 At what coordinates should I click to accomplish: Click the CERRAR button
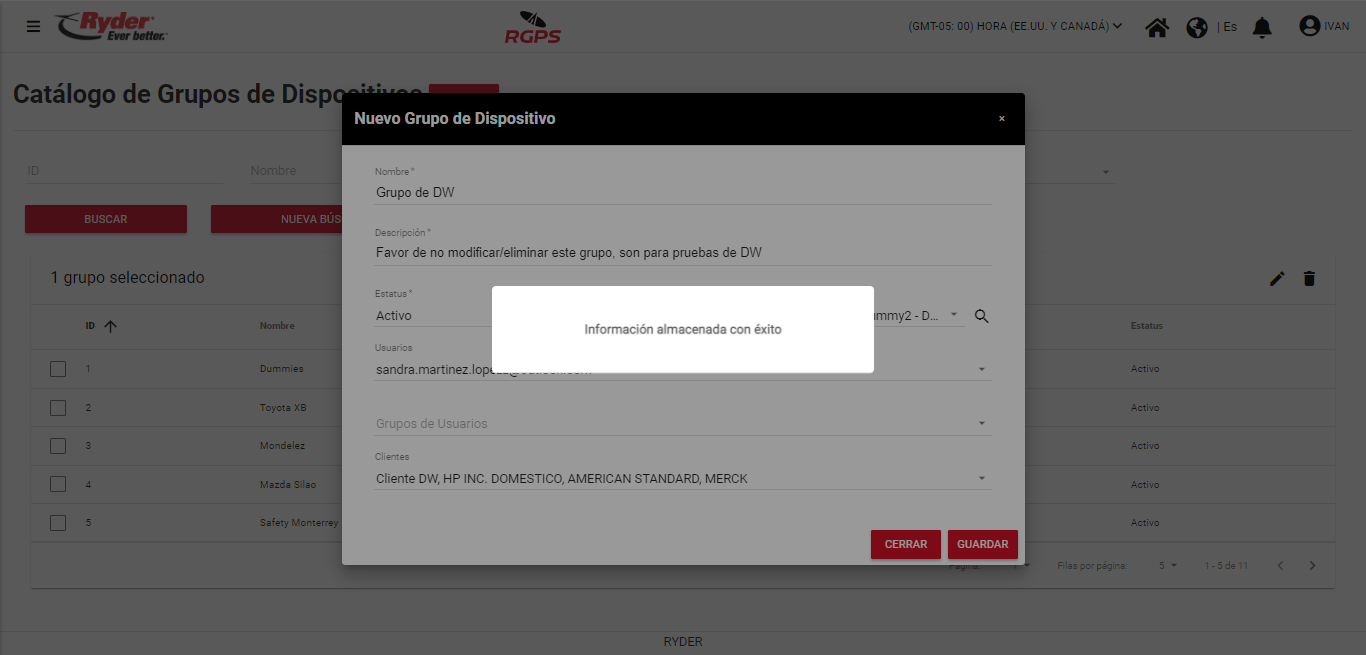coord(905,544)
